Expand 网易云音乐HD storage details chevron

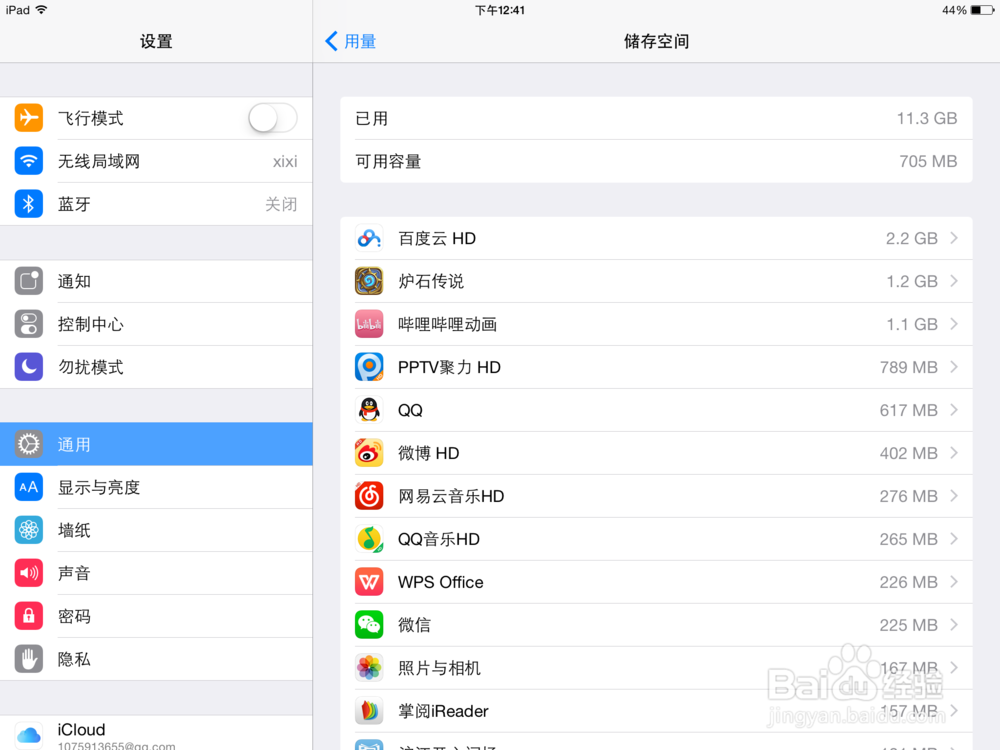point(954,496)
